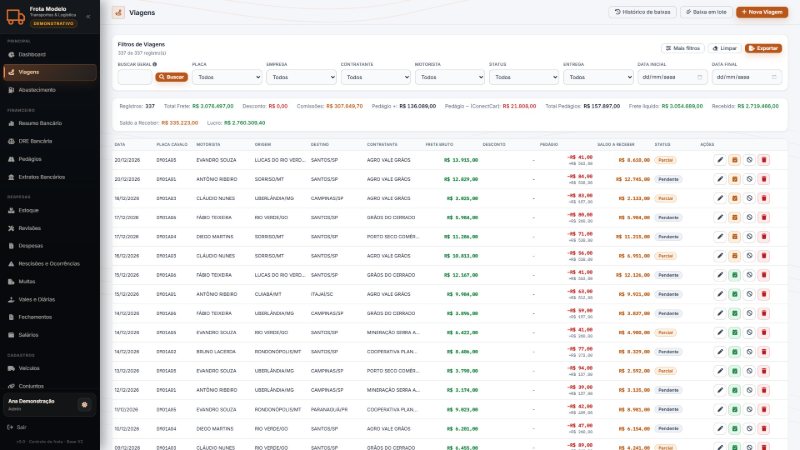Click the Dashboard icon in the sidebar
The width and height of the screenshot is (800, 450).
[x=11, y=55]
